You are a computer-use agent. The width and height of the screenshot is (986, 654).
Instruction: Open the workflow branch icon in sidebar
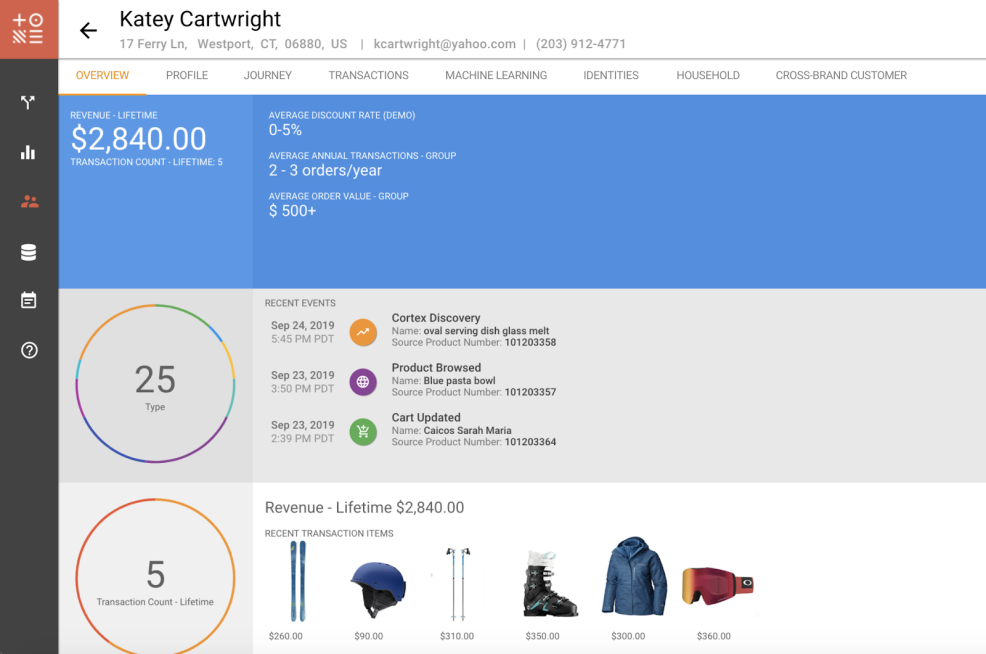(28, 102)
